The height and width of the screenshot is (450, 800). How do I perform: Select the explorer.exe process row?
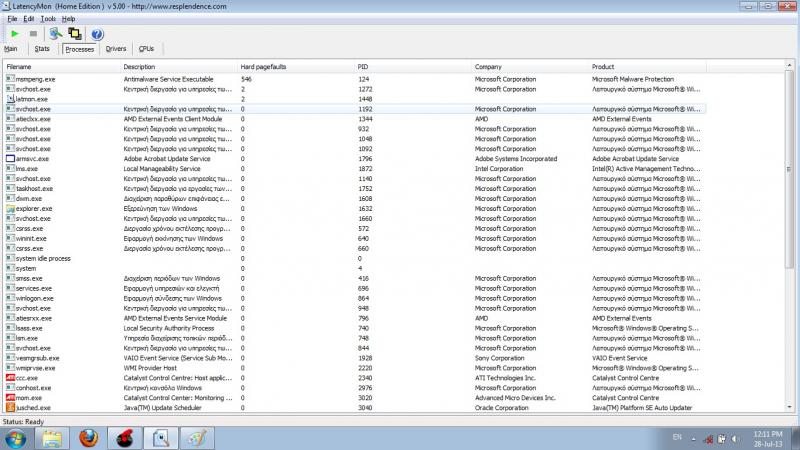coord(33,208)
